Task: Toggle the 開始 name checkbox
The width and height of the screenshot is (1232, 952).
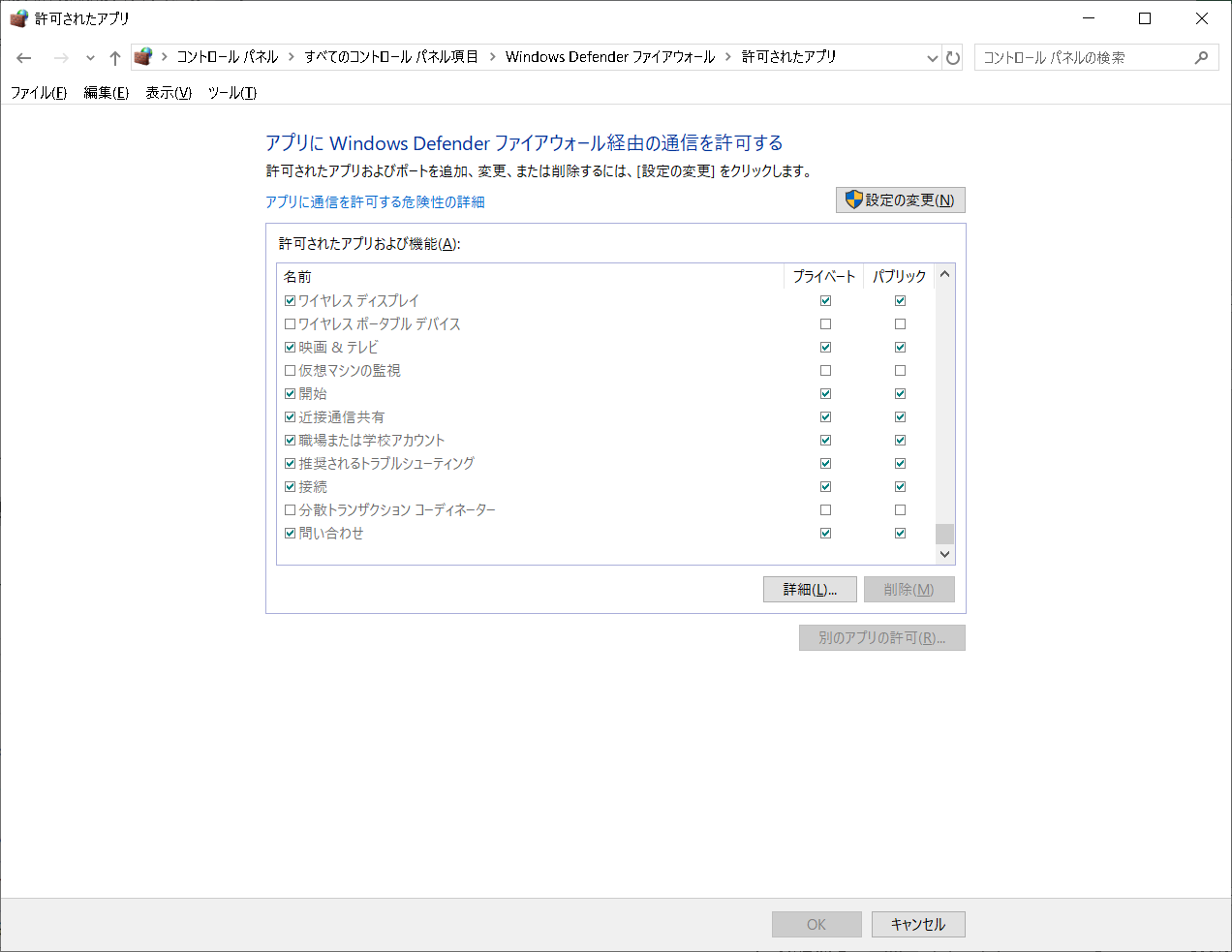Action: (290, 393)
